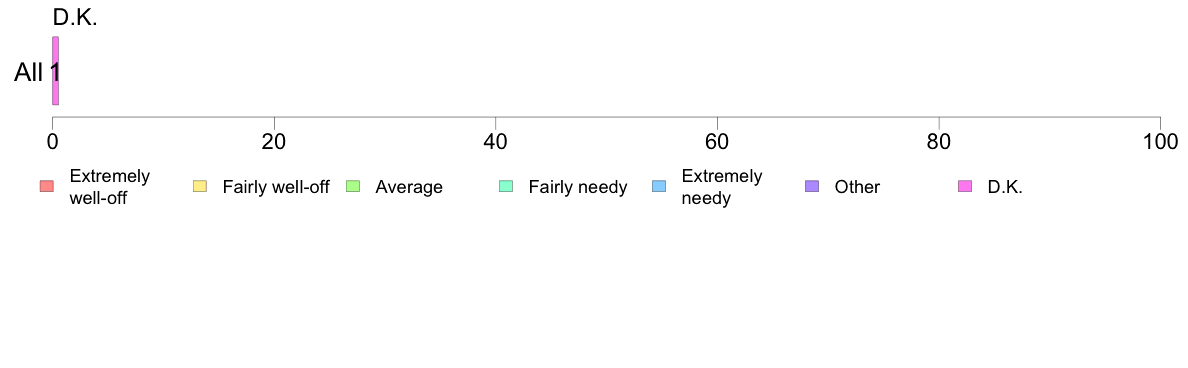Click the pink D.K. bar segment
This screenshot has width=1188, height=368.
55,70
